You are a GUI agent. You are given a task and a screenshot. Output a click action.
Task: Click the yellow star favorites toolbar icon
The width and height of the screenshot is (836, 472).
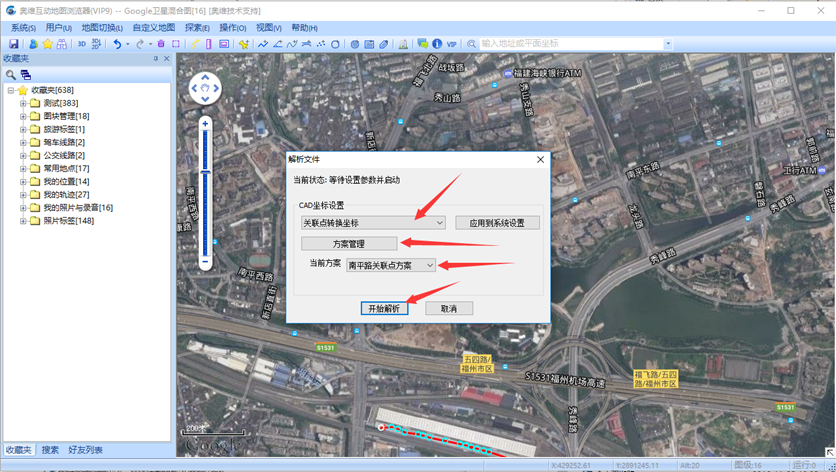(x=47, y=44)
